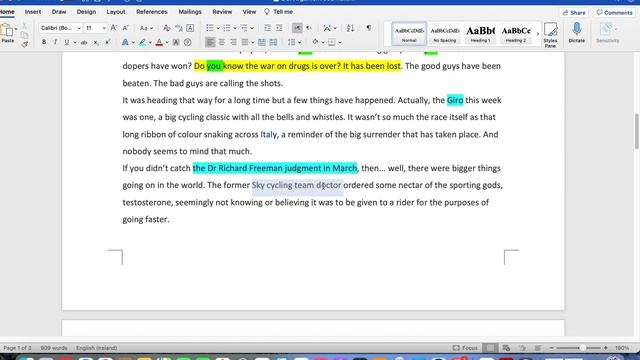The height and width of the screenshot is (360, 640).
Task: Toggle Italic formatting
Action: (x=55, y=42)
